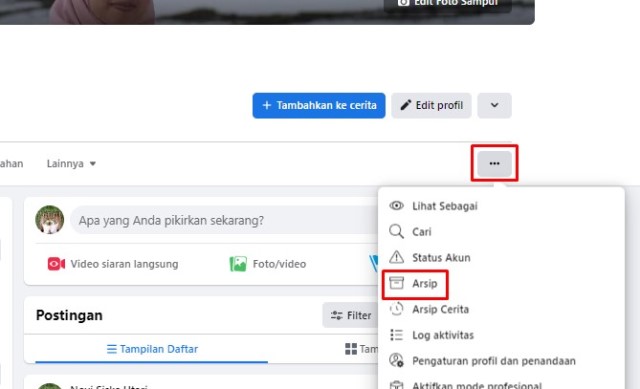This screenshot has width=640, height=389.
Task: Click the Pengaturan profil dan penandaan icon
Action: (x=396, y=360)
